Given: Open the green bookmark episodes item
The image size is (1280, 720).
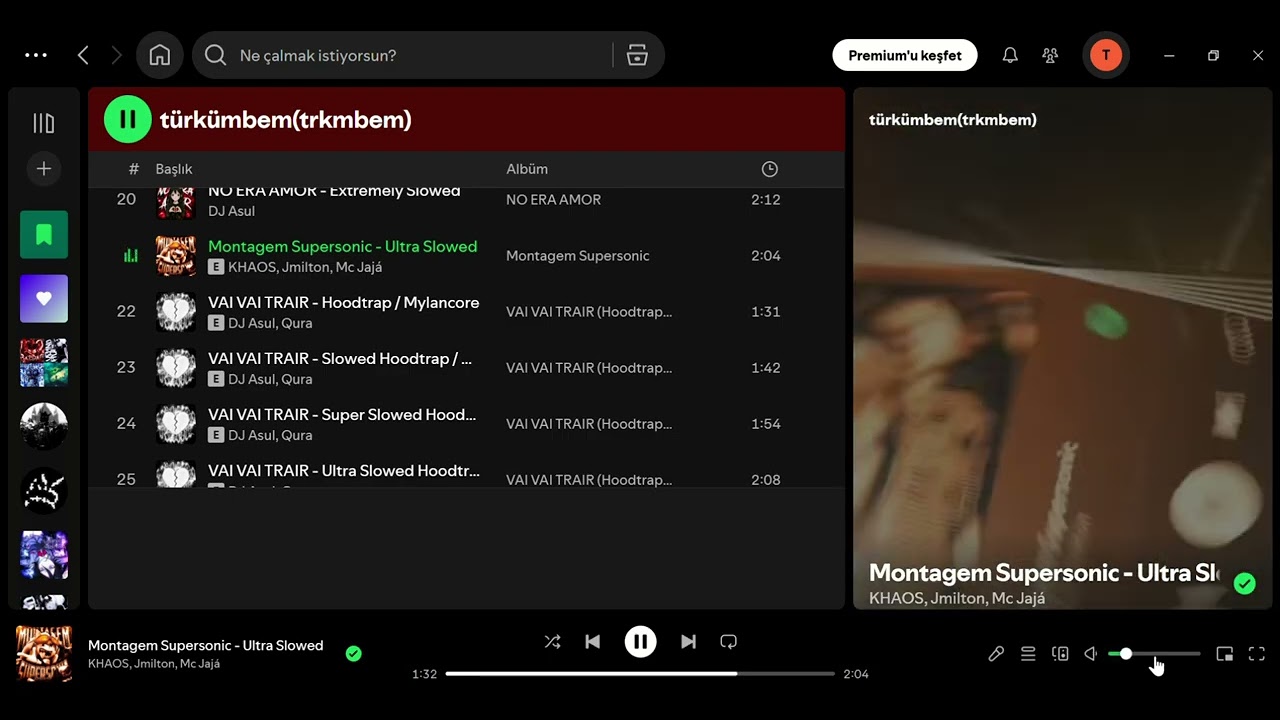Looking at the screenshot, I should (44, 235).
